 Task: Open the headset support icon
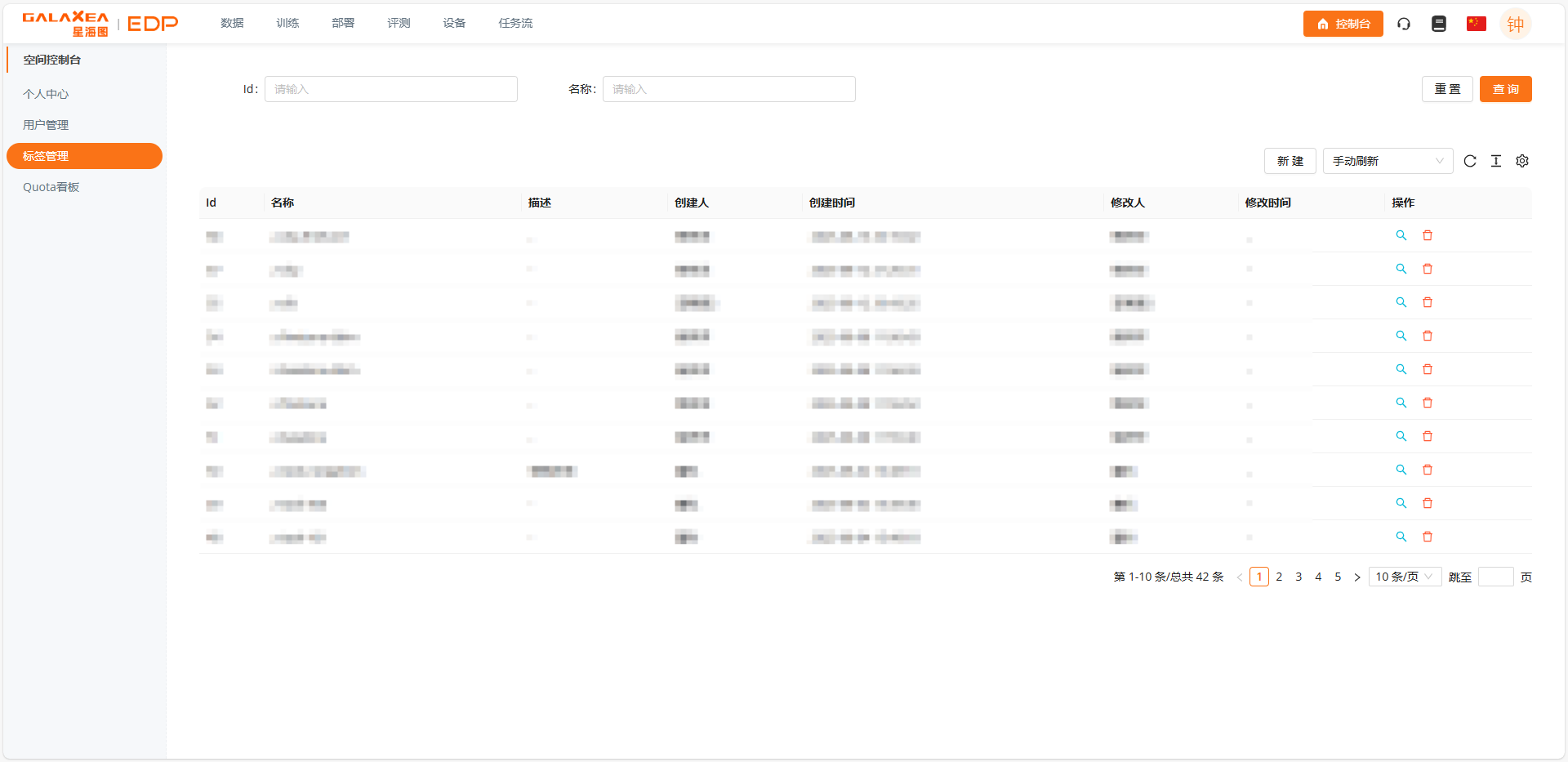[x=1404, y=24]
